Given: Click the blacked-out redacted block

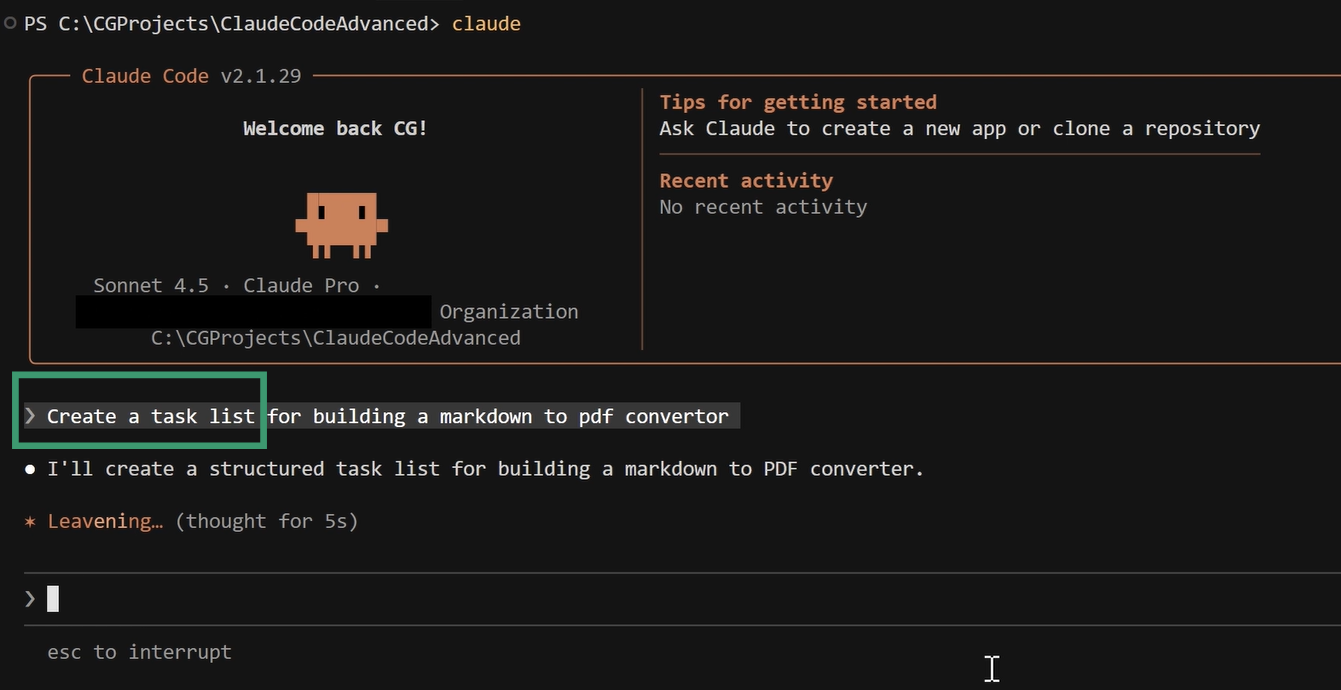Looking at the screenshot, I should click(x=253, y=311).
